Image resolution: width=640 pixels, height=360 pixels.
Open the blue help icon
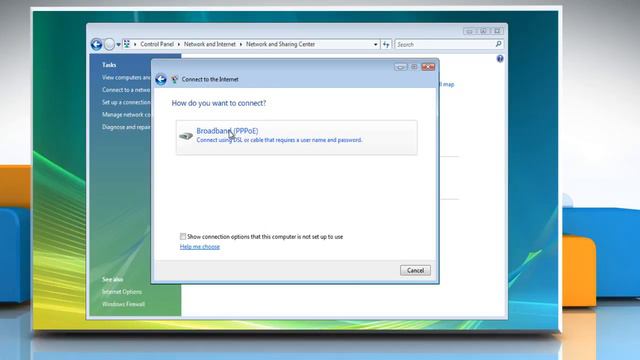click(500, 59)
